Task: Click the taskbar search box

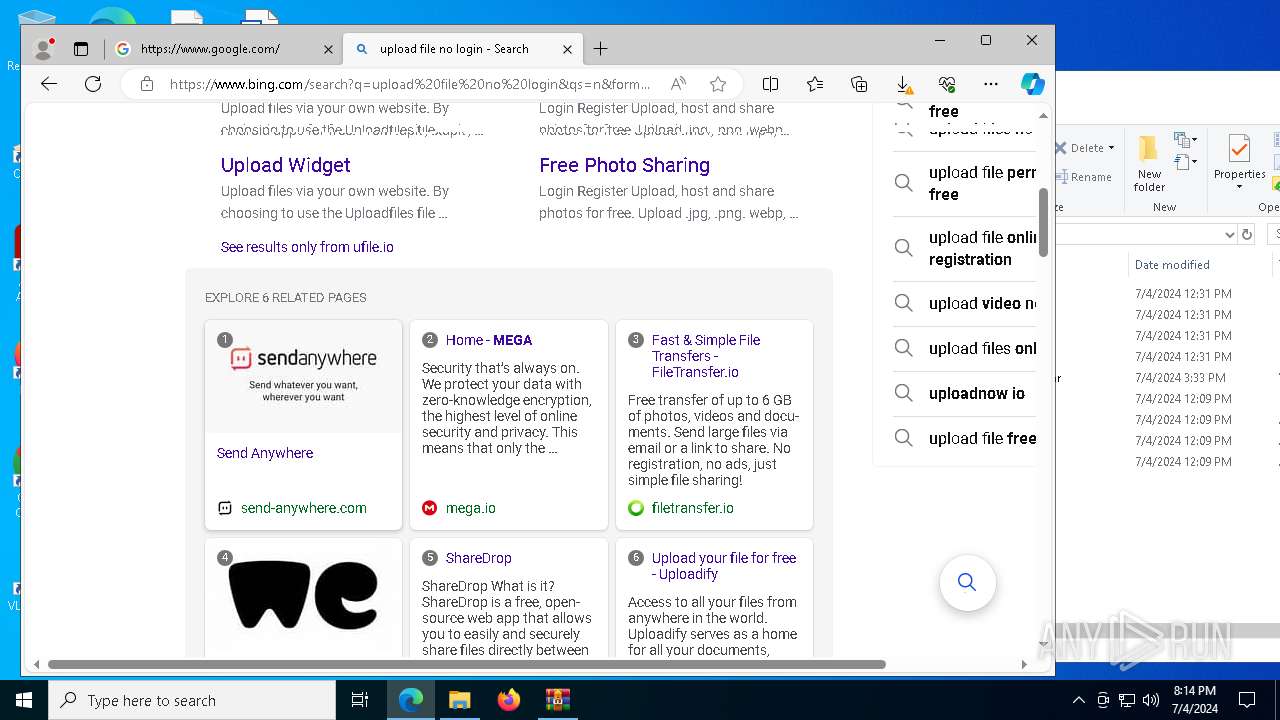Action: 192,700
